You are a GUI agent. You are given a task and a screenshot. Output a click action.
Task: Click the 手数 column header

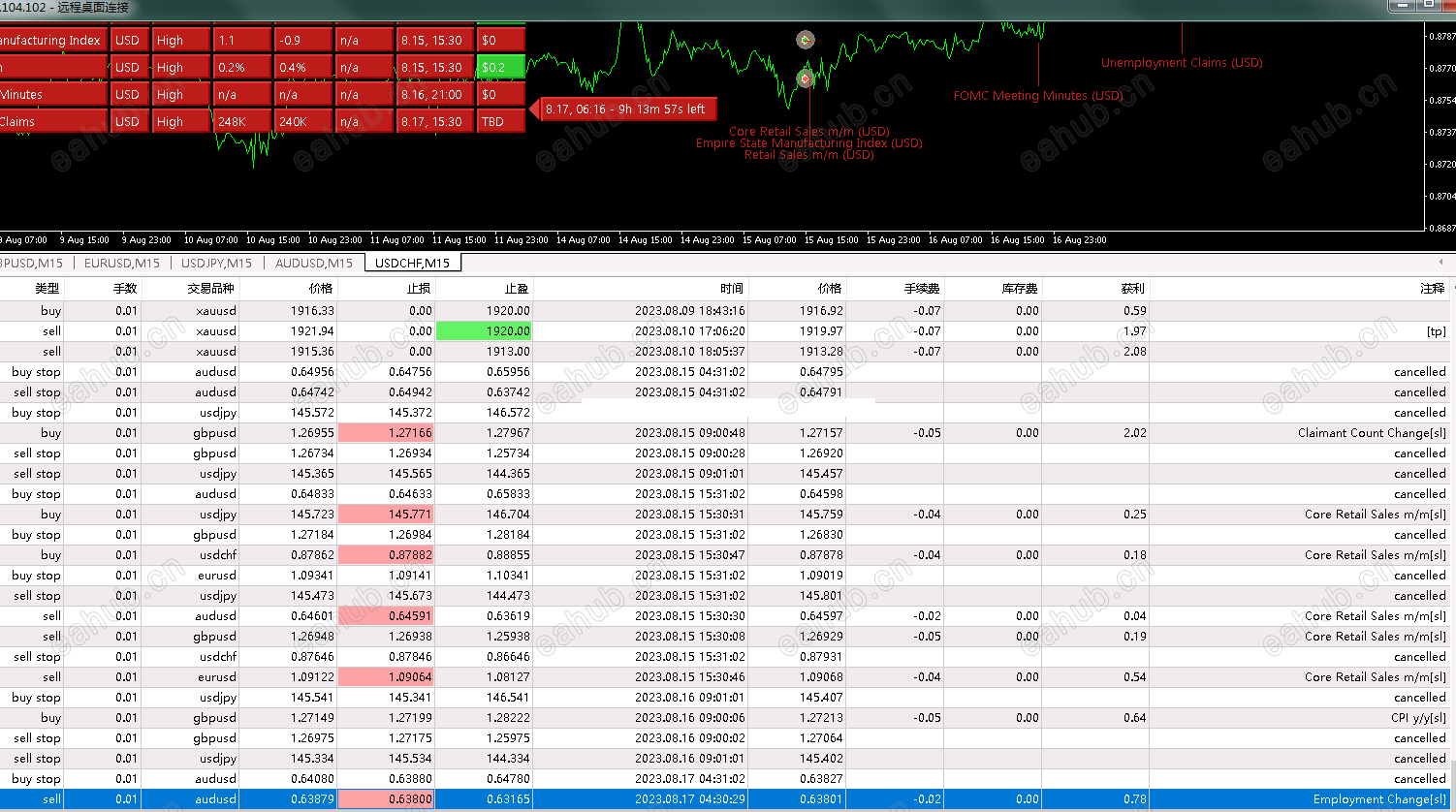125,288
